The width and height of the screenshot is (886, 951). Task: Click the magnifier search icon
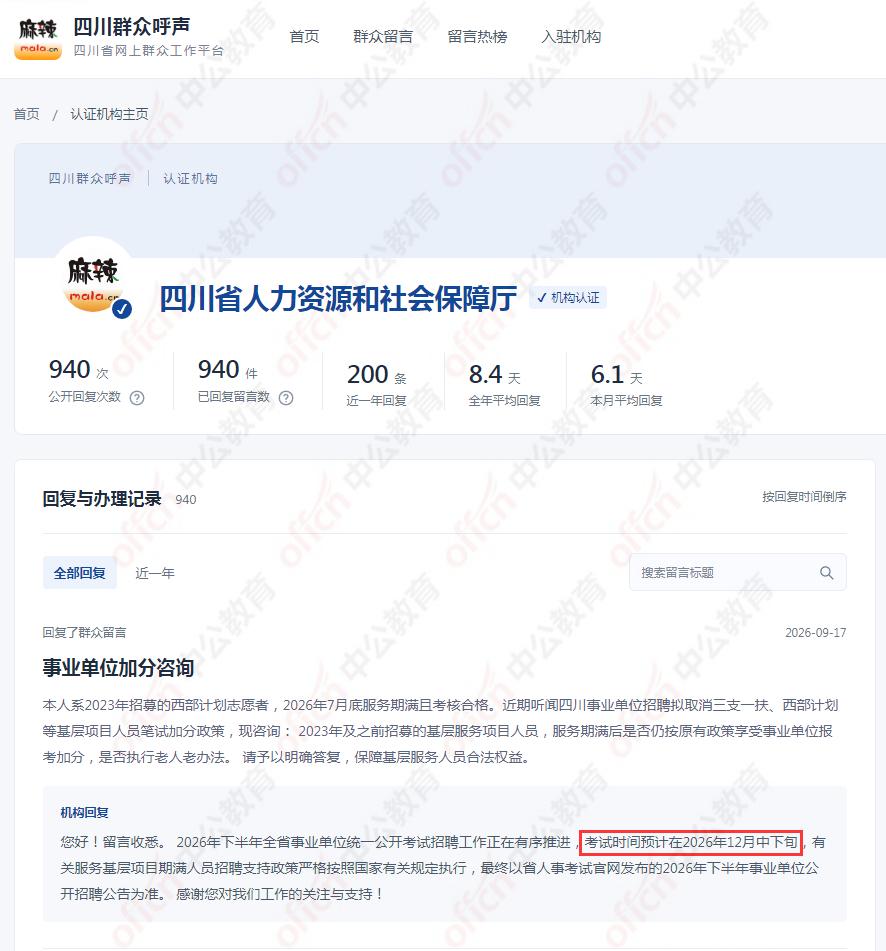pos(827,573)
